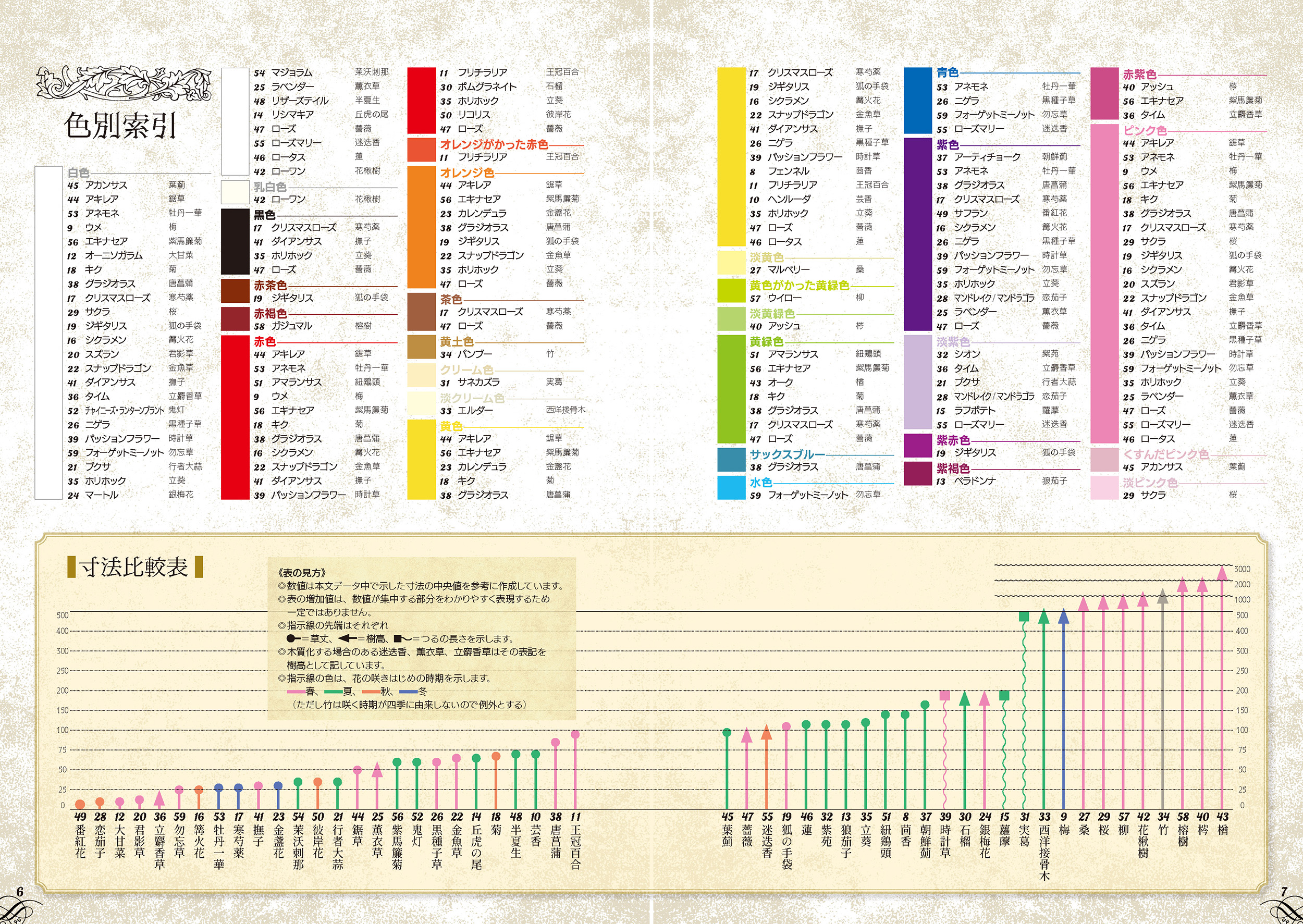Click the orange dot marker for 番紅花
Image resolution: width=1303 pixels, height=924 pixels.
[80, 804]
